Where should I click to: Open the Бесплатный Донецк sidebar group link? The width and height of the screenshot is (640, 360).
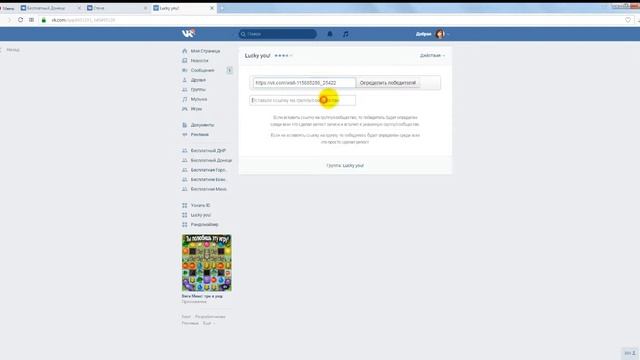(x=211, y=160)
